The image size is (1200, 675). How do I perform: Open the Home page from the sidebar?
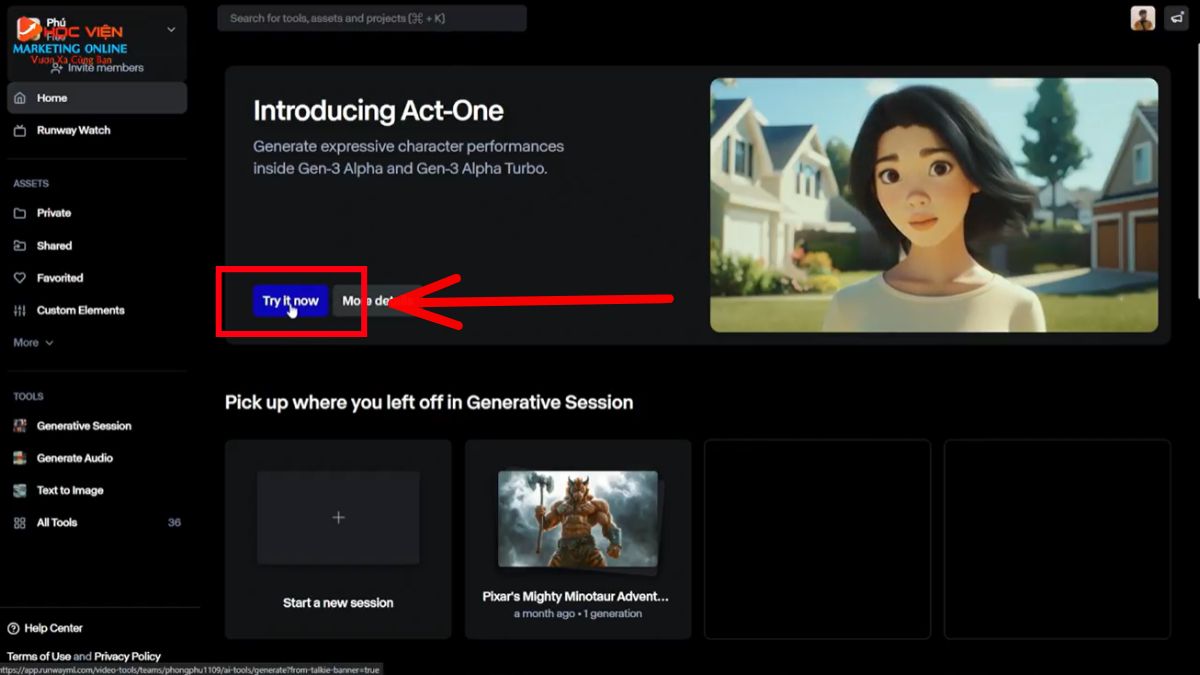coord(96,98)
